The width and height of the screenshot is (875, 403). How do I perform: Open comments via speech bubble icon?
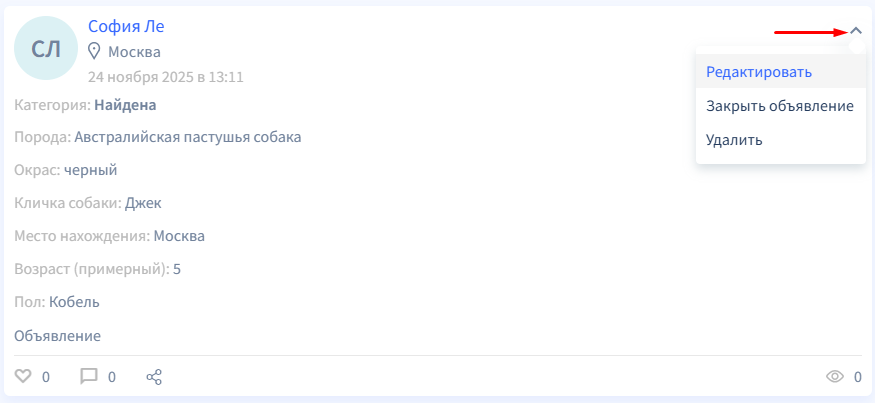pos(89,377)
